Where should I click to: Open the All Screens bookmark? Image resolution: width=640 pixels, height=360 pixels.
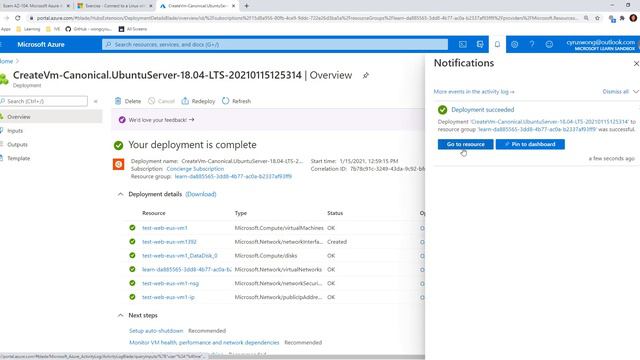[x=133, y=29]
